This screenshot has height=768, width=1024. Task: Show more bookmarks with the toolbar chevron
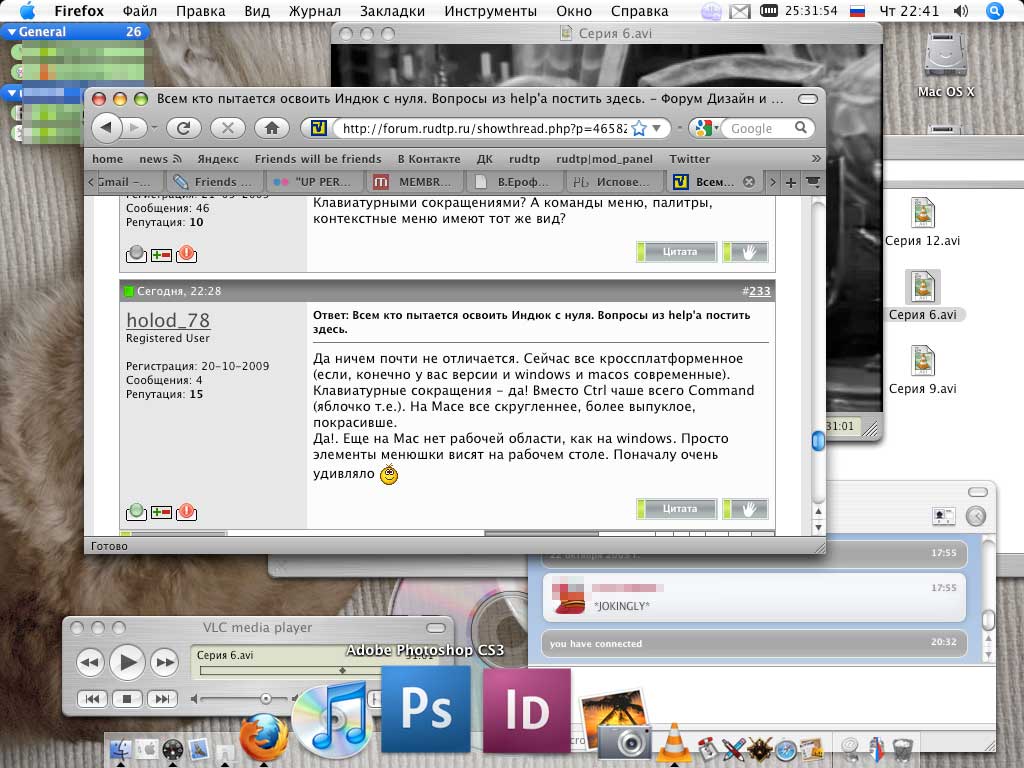click(x=816, y=159)
